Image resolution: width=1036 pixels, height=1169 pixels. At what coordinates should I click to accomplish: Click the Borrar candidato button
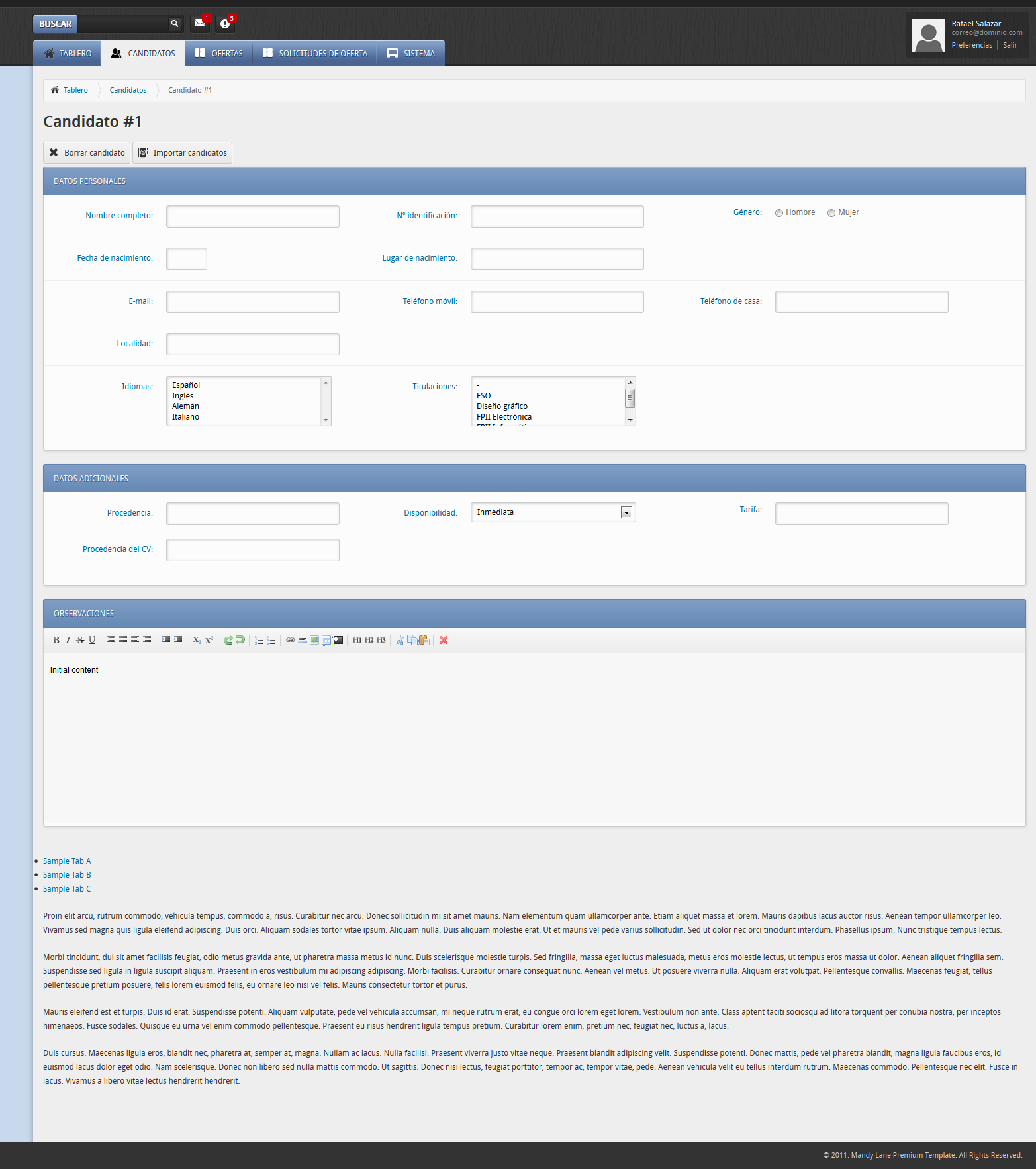(x=87, y=153)
